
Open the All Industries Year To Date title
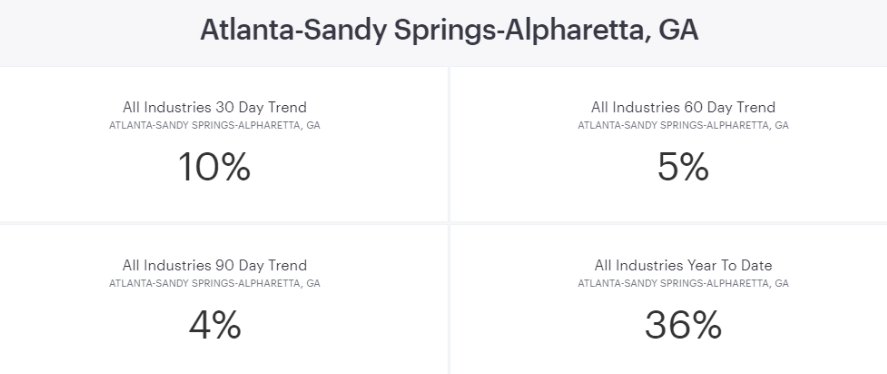(x=683, y=265)
